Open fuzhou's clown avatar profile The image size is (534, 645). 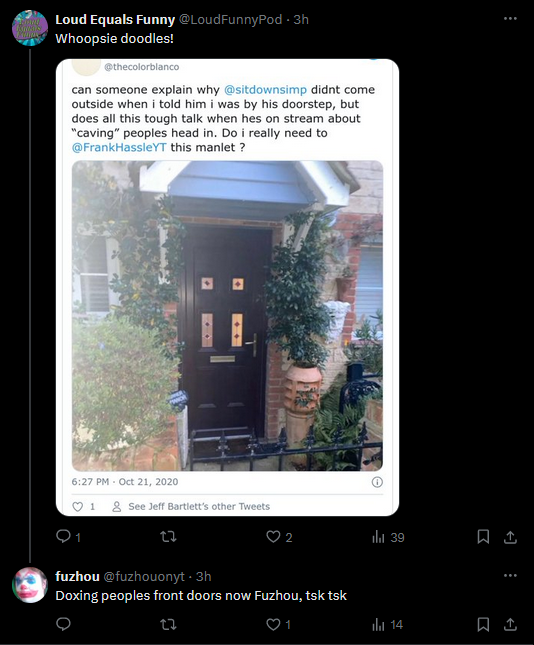[30, 585]
